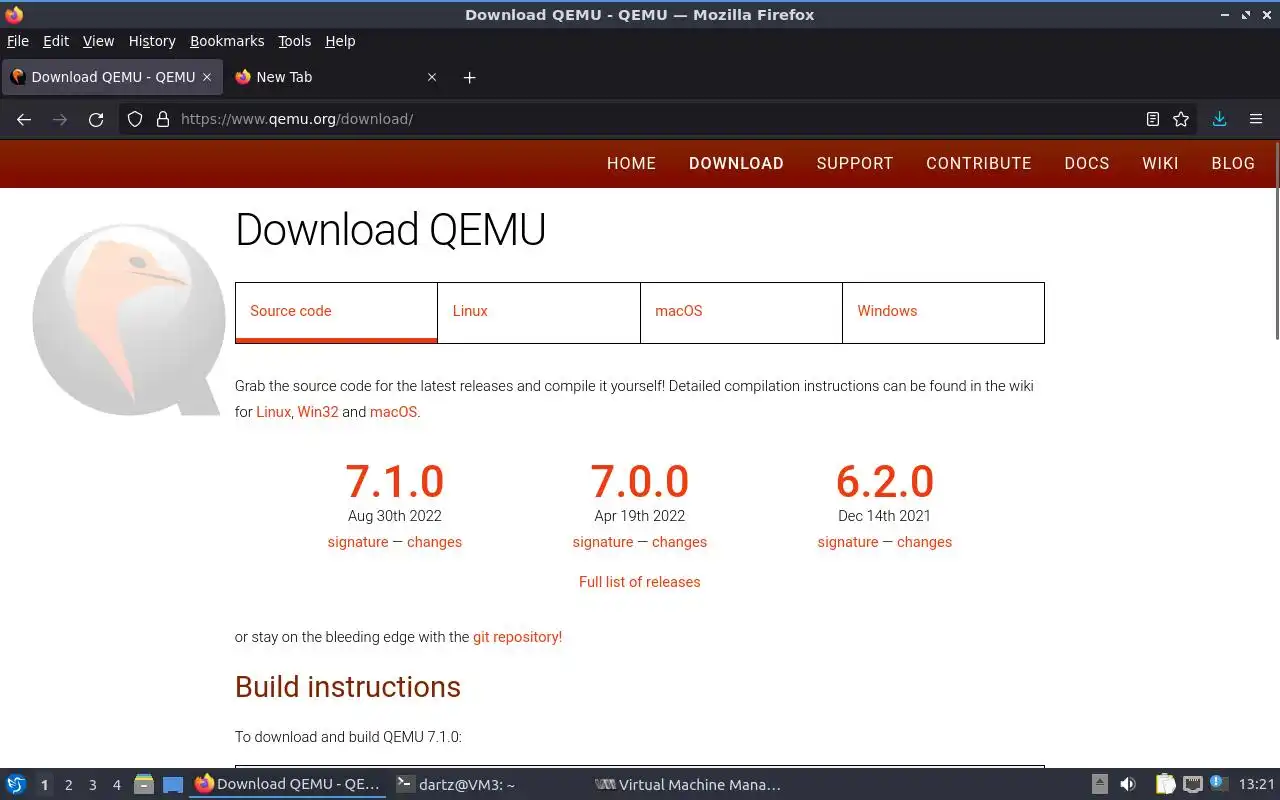The image size is (1280, 800).
Task: Open the volume speaker tray icon
Action: point(1128,784)
